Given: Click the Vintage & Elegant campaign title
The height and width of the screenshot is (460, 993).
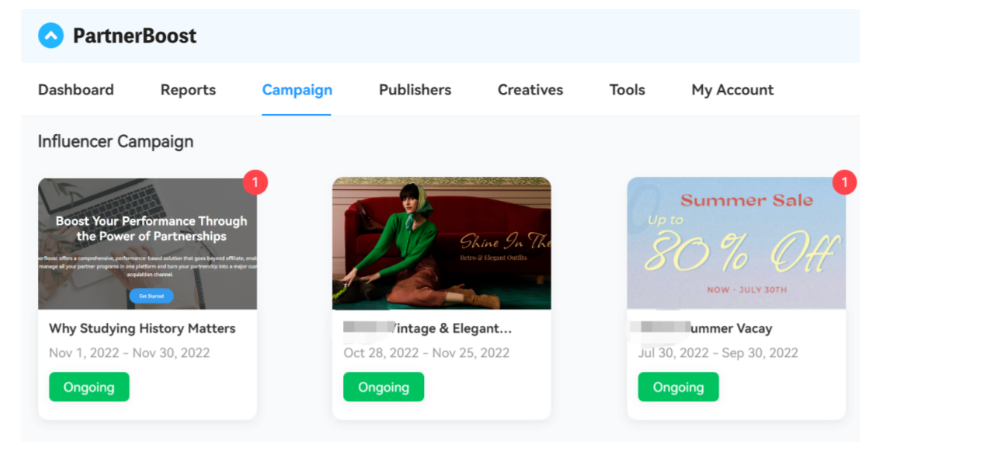Looking at the screenshot, I should 427,328.
